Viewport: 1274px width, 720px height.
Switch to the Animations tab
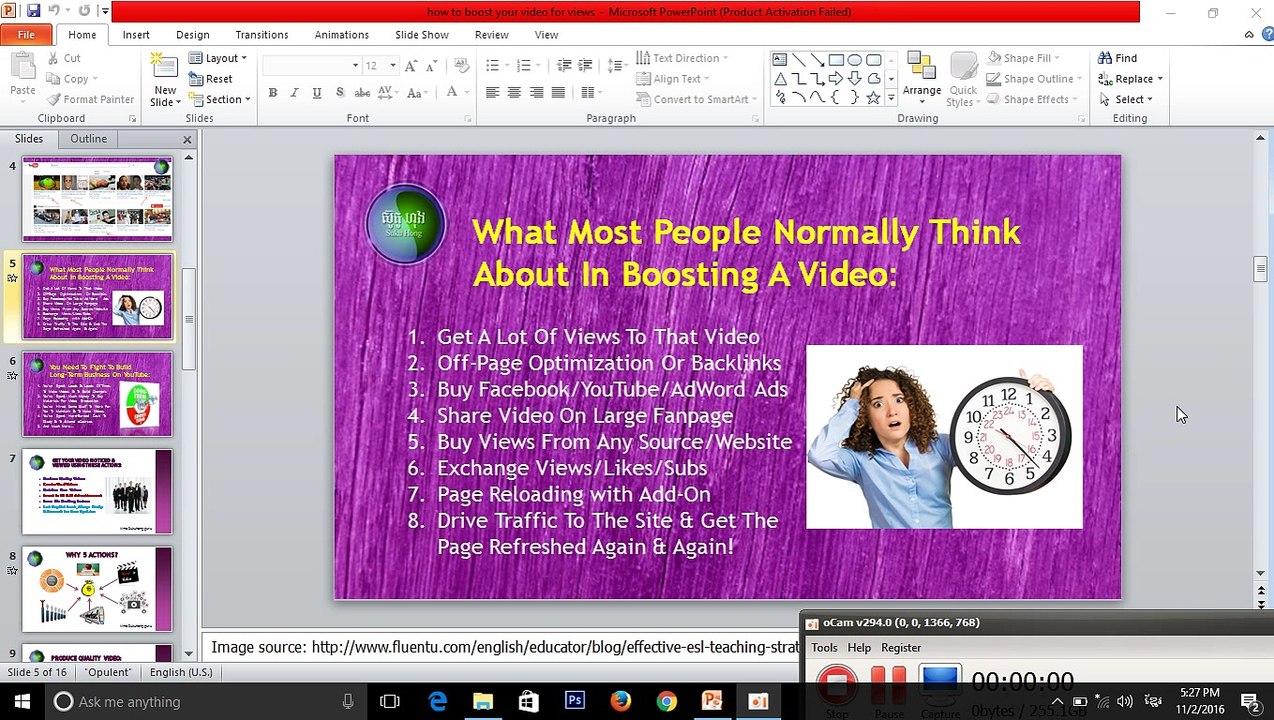click(342, 35)
